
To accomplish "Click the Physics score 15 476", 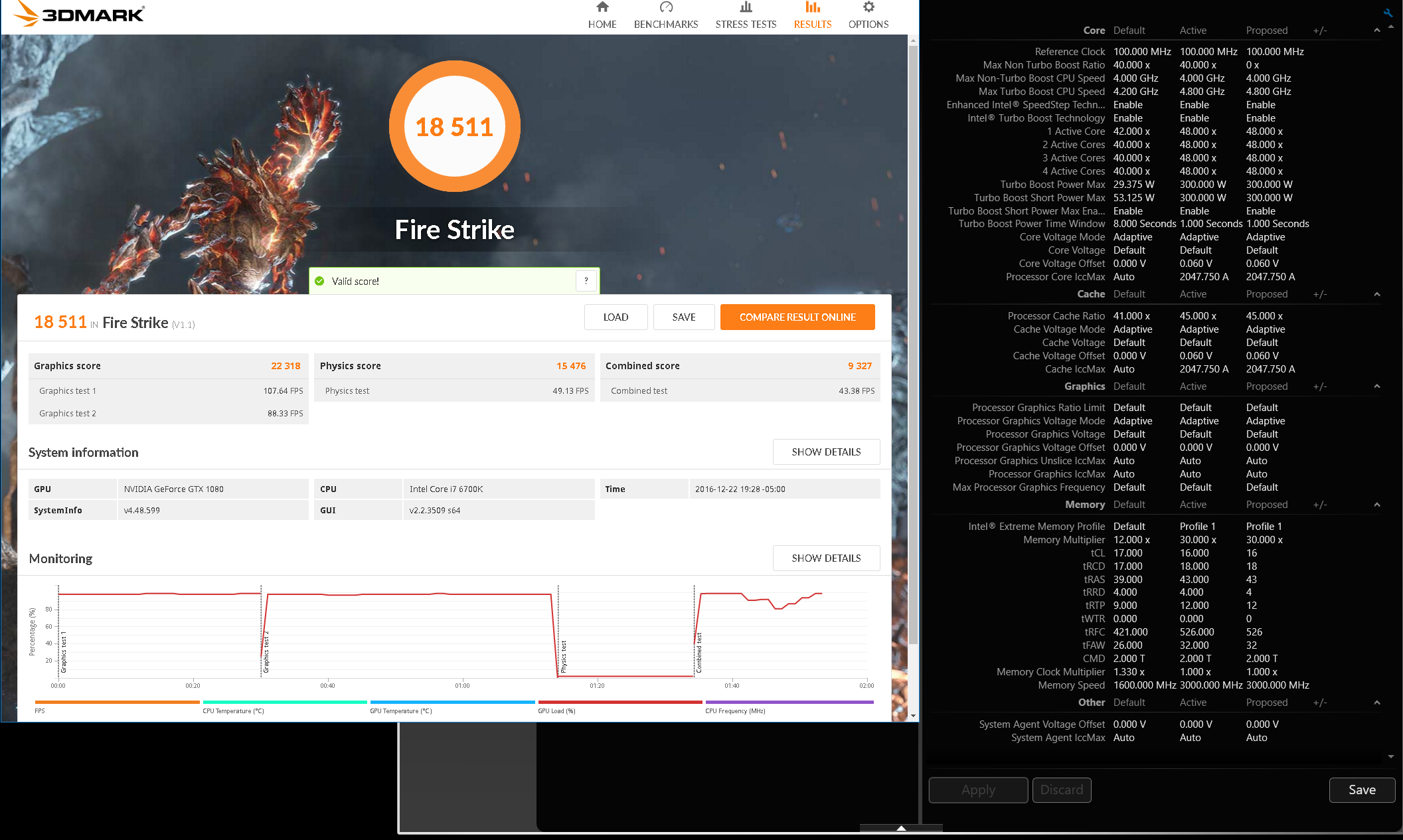I will 571,366.
